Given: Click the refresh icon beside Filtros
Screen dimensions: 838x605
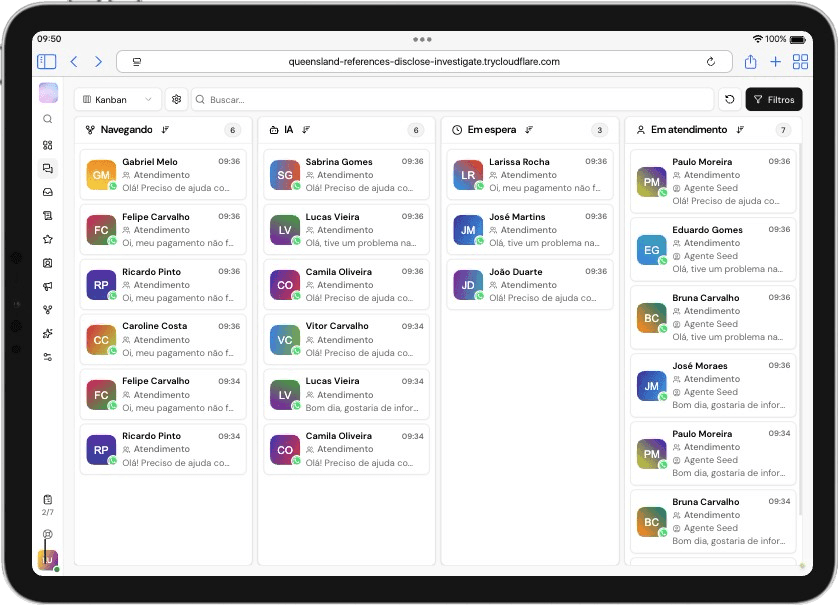Looking at the screenshot, I should click(730, 100).
